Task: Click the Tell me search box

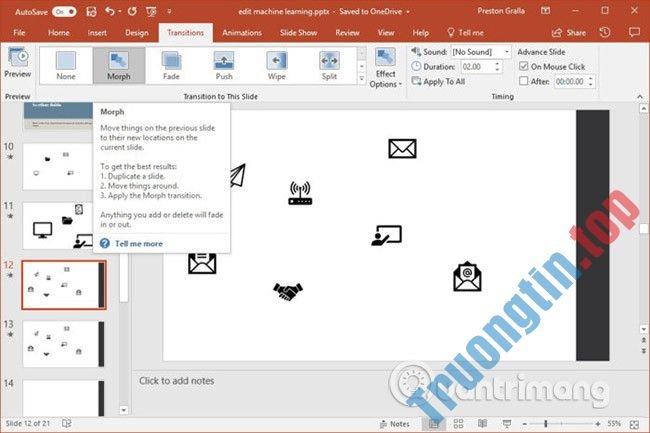Action: coord(466,33)
